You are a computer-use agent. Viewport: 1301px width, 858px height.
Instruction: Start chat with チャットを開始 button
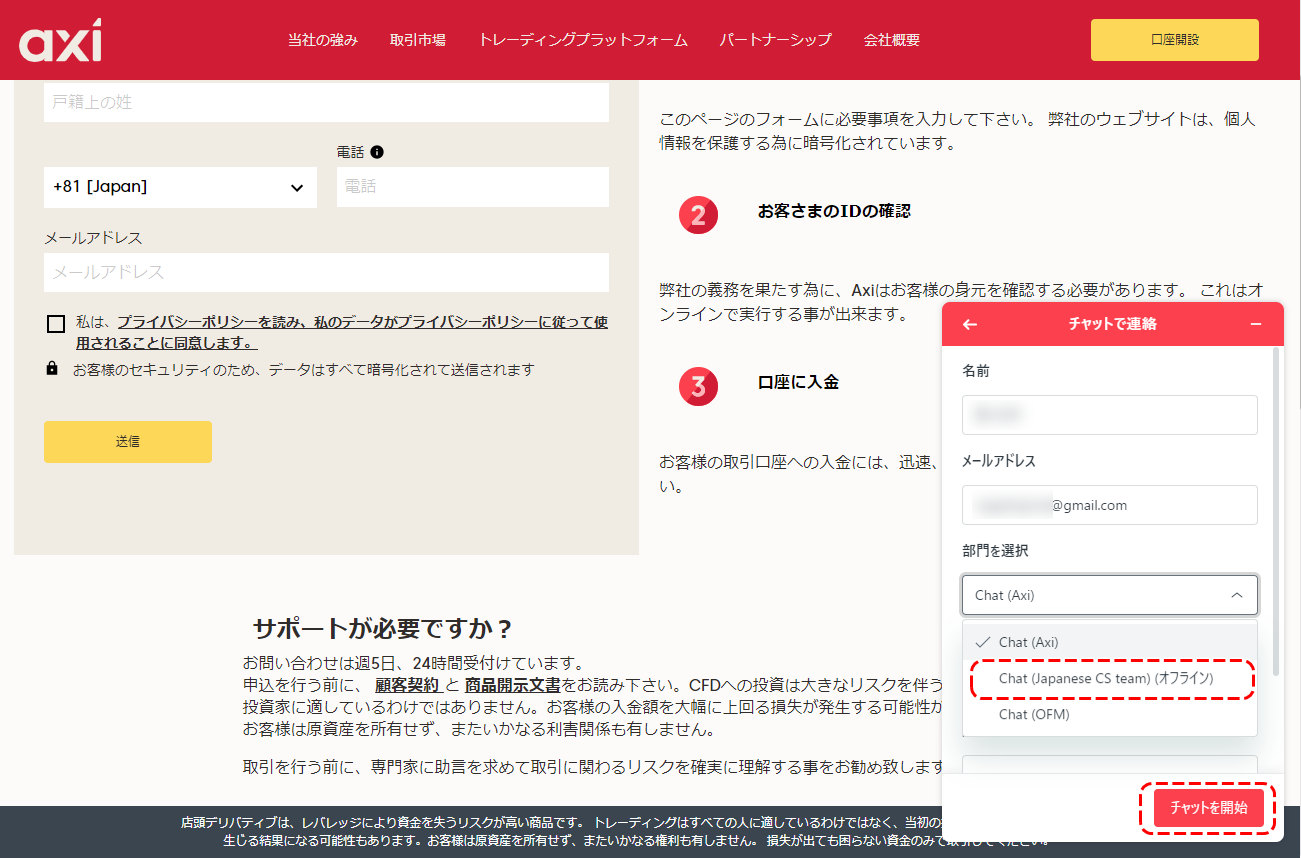click(1209, 808)
